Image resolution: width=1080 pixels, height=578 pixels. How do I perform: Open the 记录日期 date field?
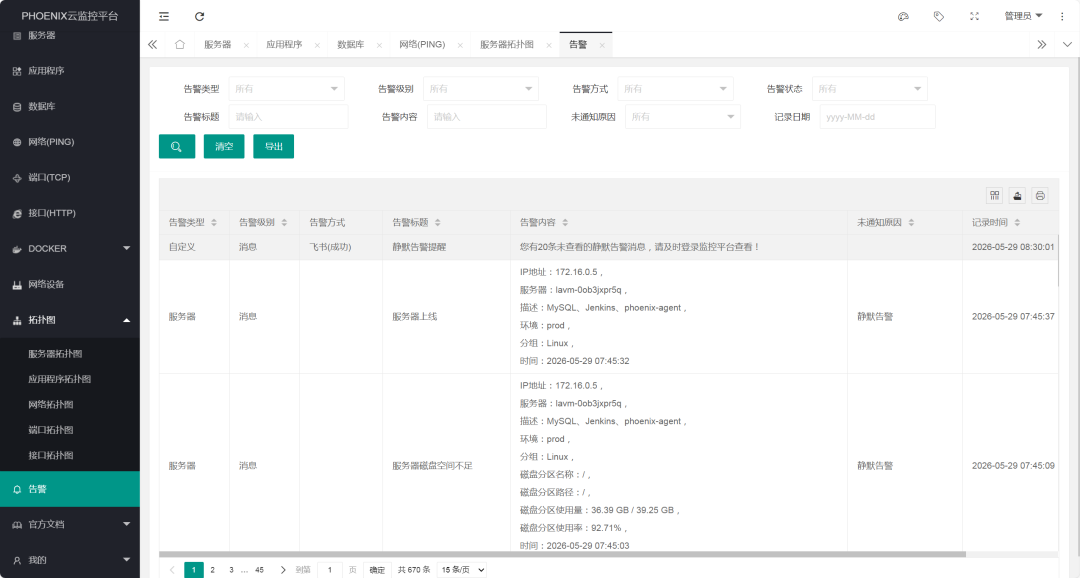877,117
